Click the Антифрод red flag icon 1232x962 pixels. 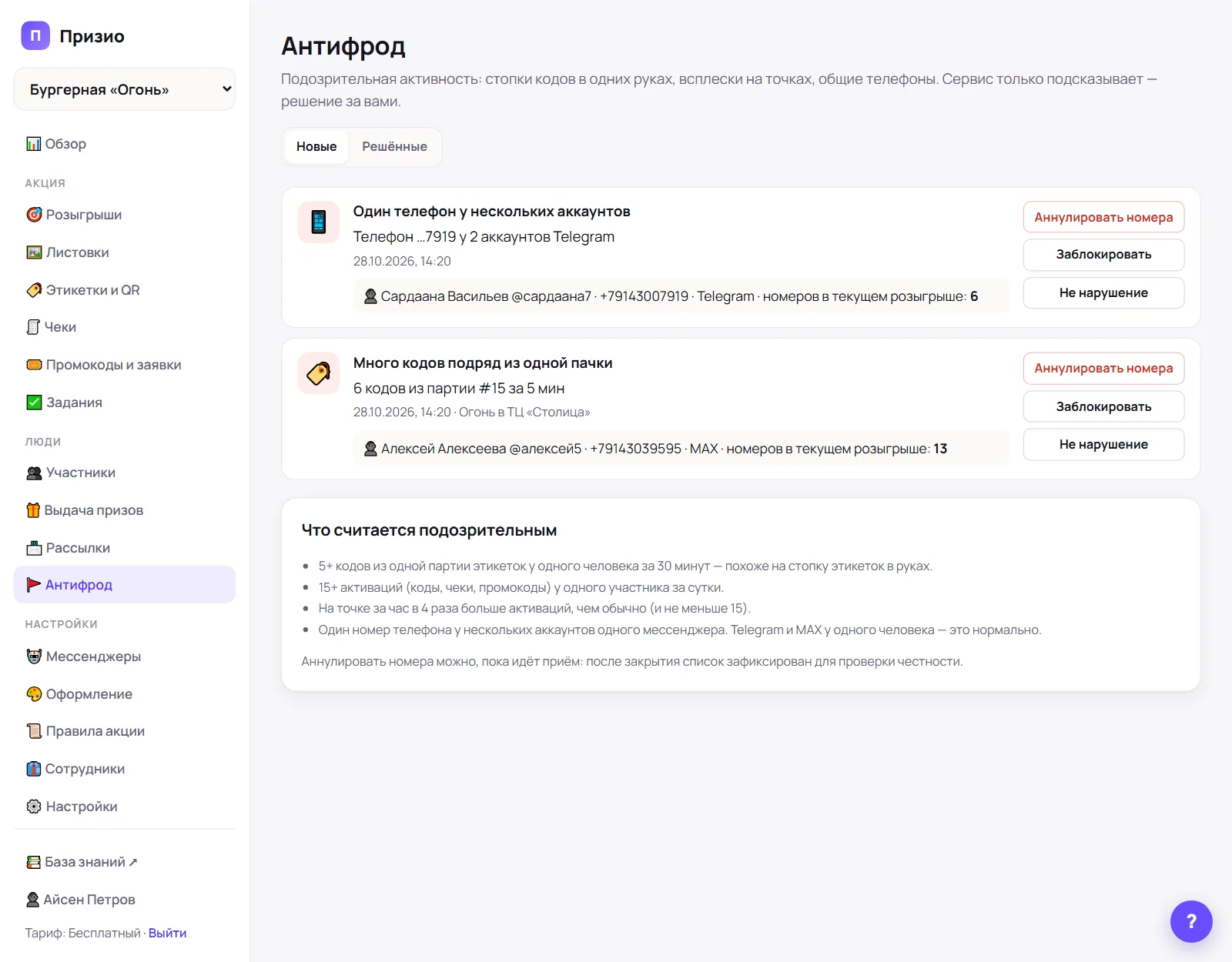pos(33,585)
